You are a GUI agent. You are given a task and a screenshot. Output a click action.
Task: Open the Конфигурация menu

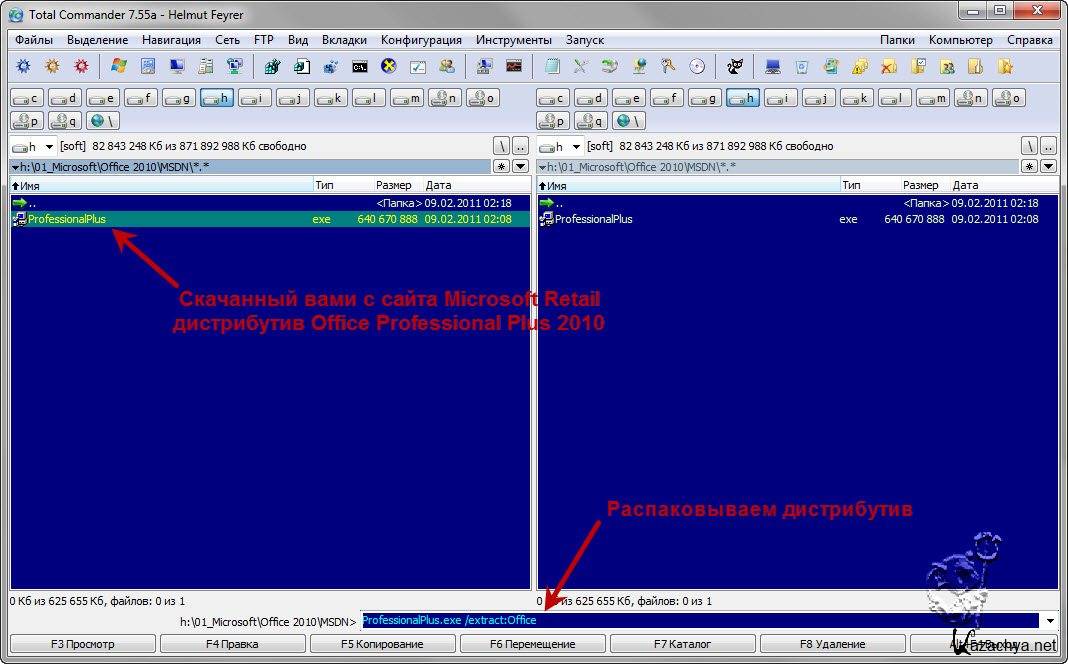click(x=421, y=40)
